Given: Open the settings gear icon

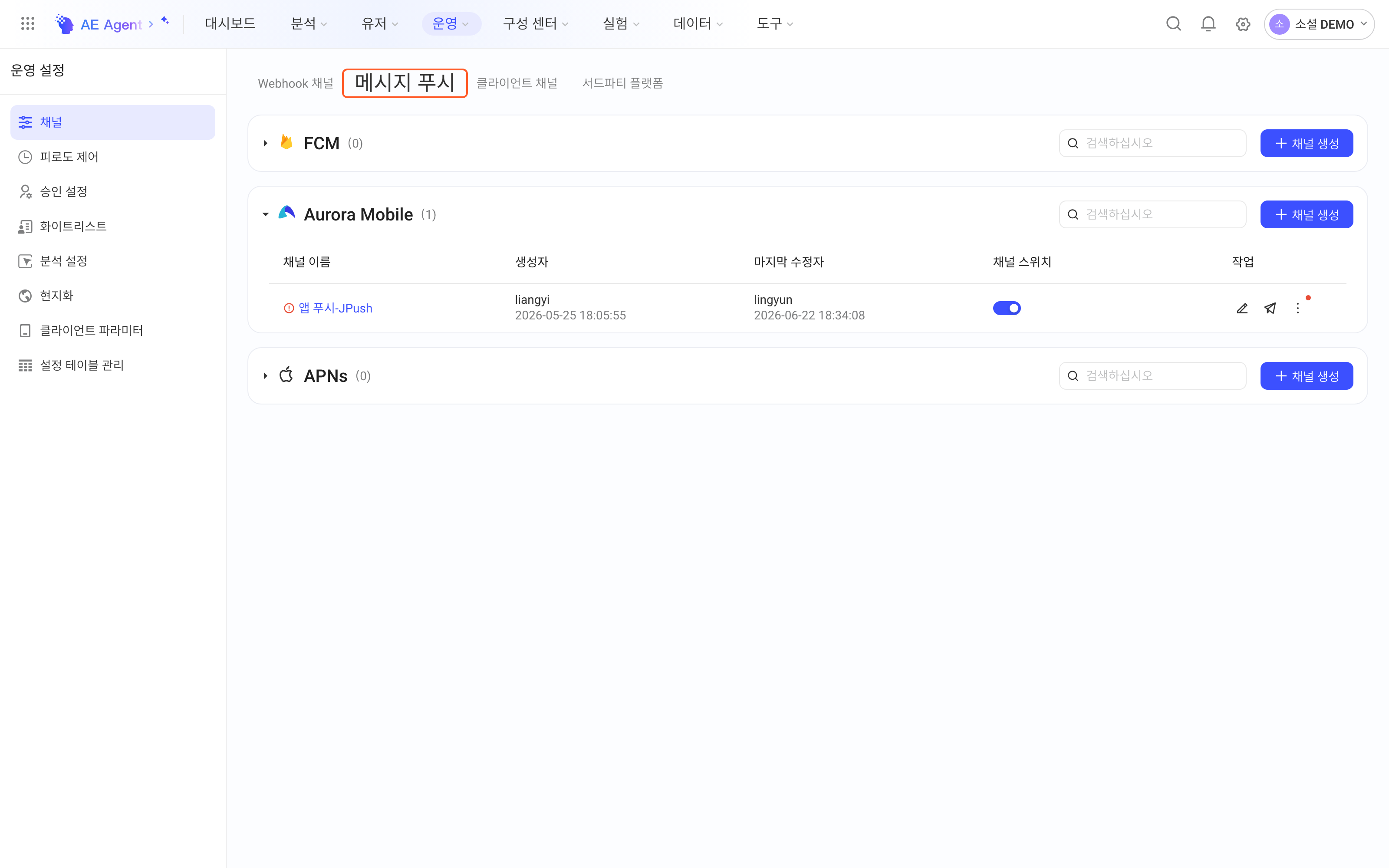Looking at the screenshot, I should (1243, 24).
